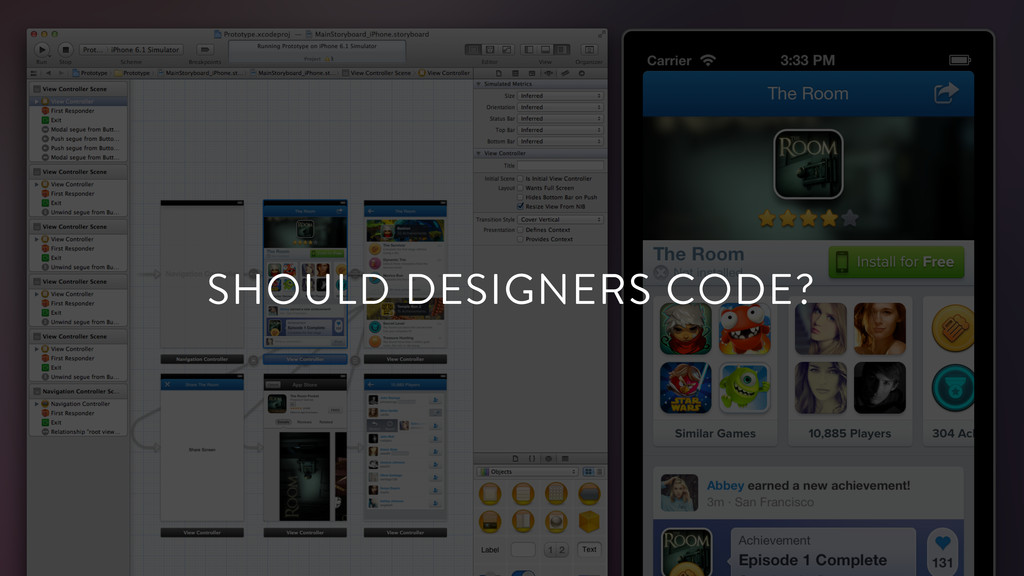Open the Status Bar dropdown
This screenshot has width=1024, height=576.
point(560,119)
